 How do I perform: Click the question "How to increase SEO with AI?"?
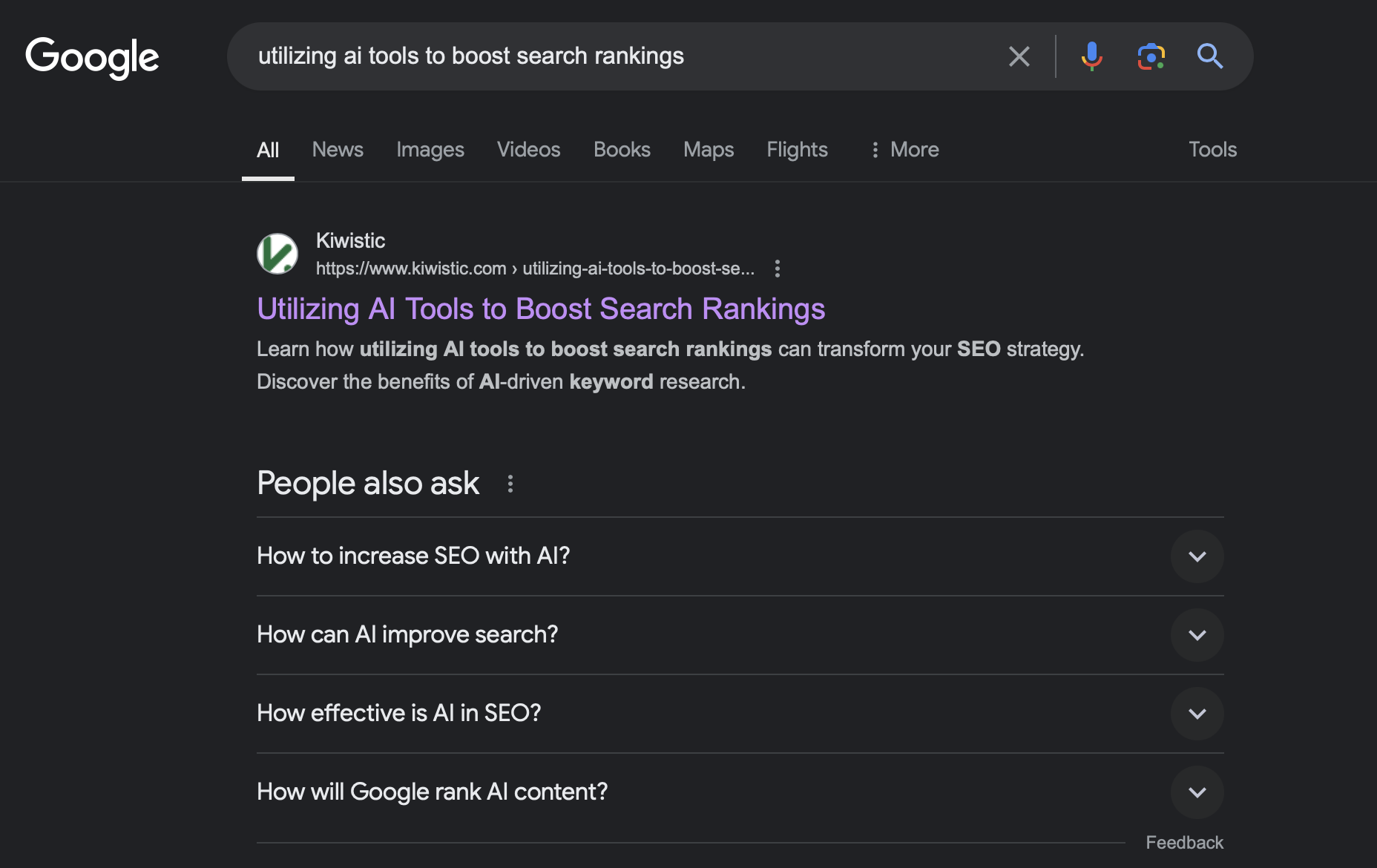(413, 556)
